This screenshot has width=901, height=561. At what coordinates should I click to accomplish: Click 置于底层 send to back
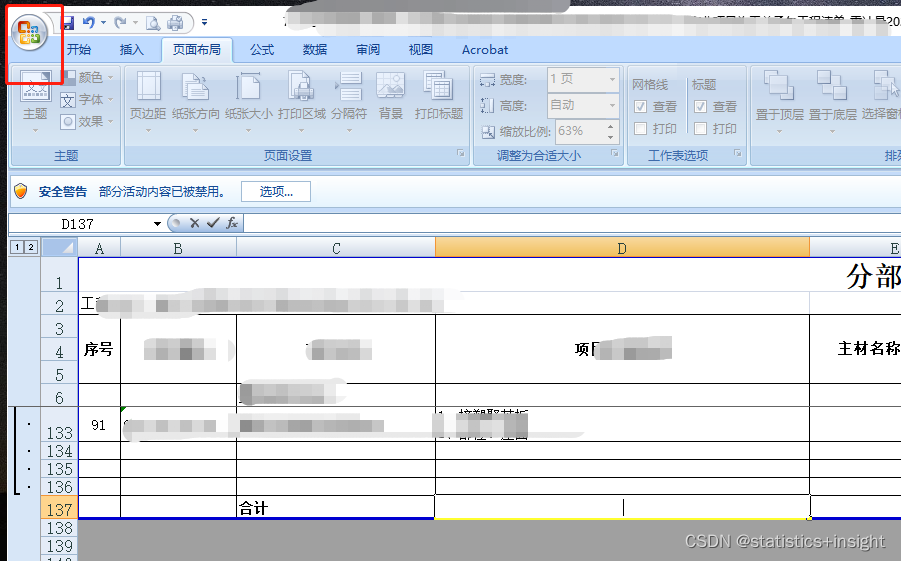click(x=833, y=102)
